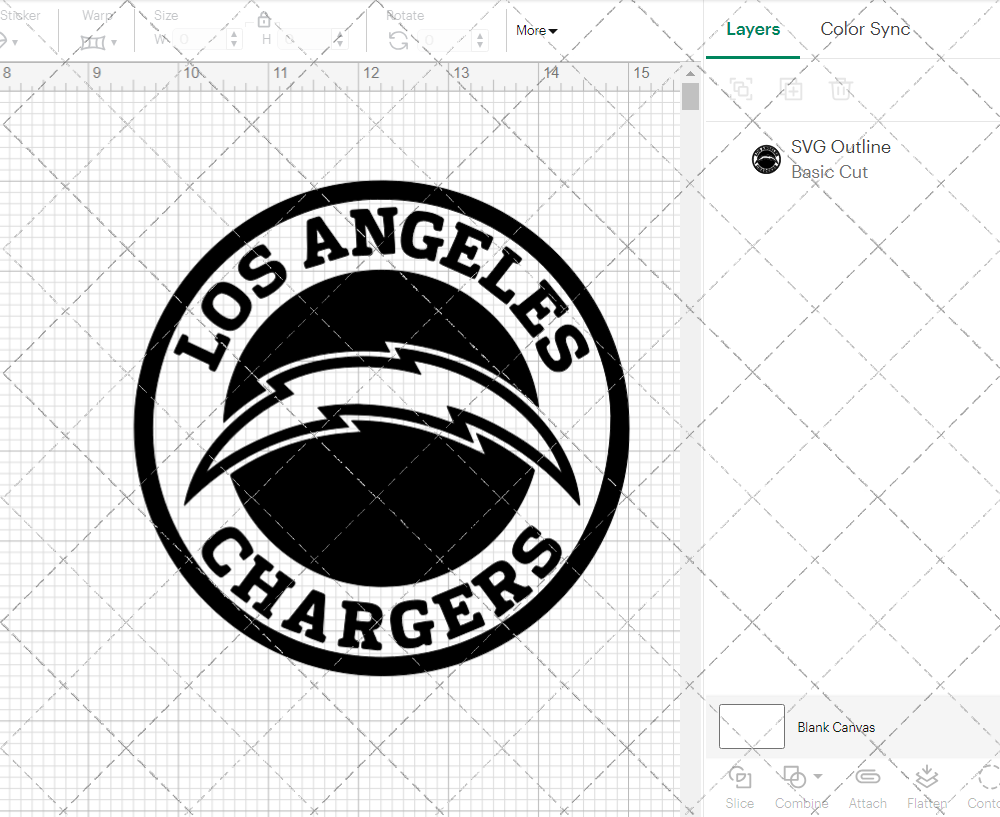Open the More dropdown
Screen dimensions: 1000x817
536,31
